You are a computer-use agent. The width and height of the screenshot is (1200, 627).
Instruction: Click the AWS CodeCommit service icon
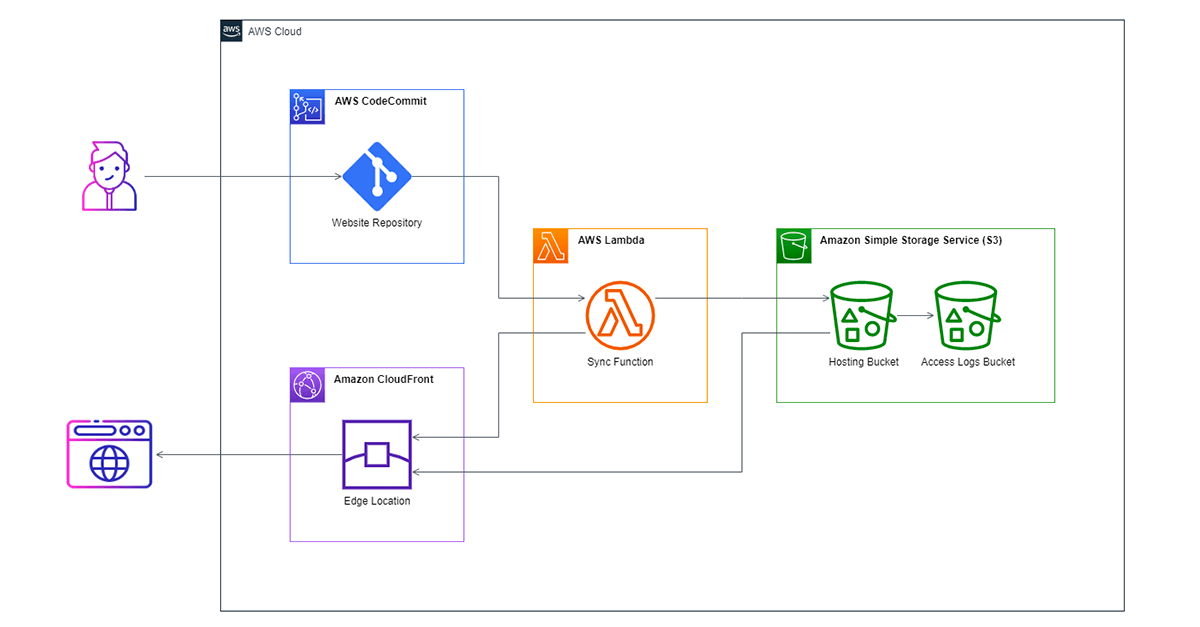tap(307, 107)
